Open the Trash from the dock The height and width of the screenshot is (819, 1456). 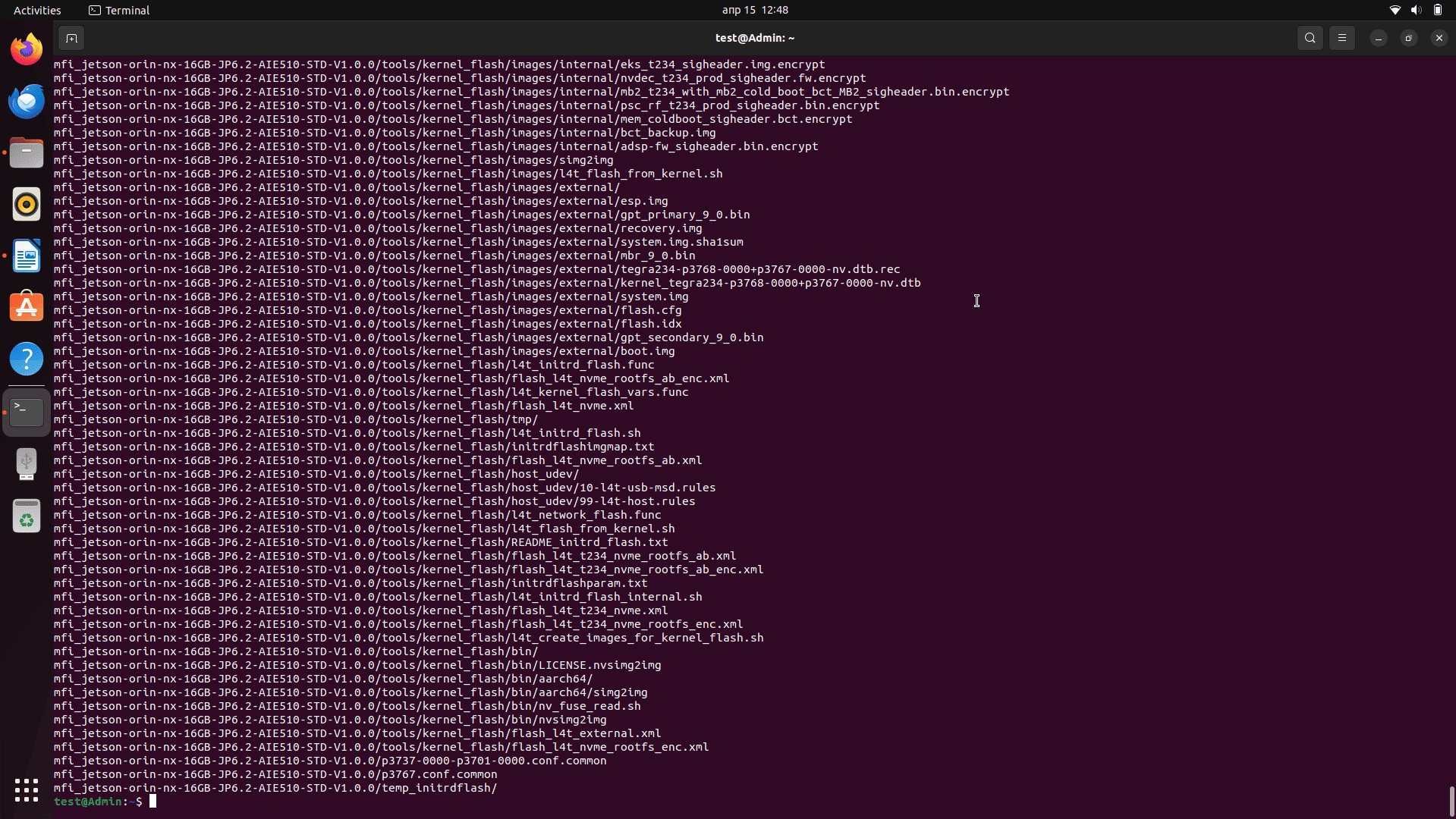[27, 516]
